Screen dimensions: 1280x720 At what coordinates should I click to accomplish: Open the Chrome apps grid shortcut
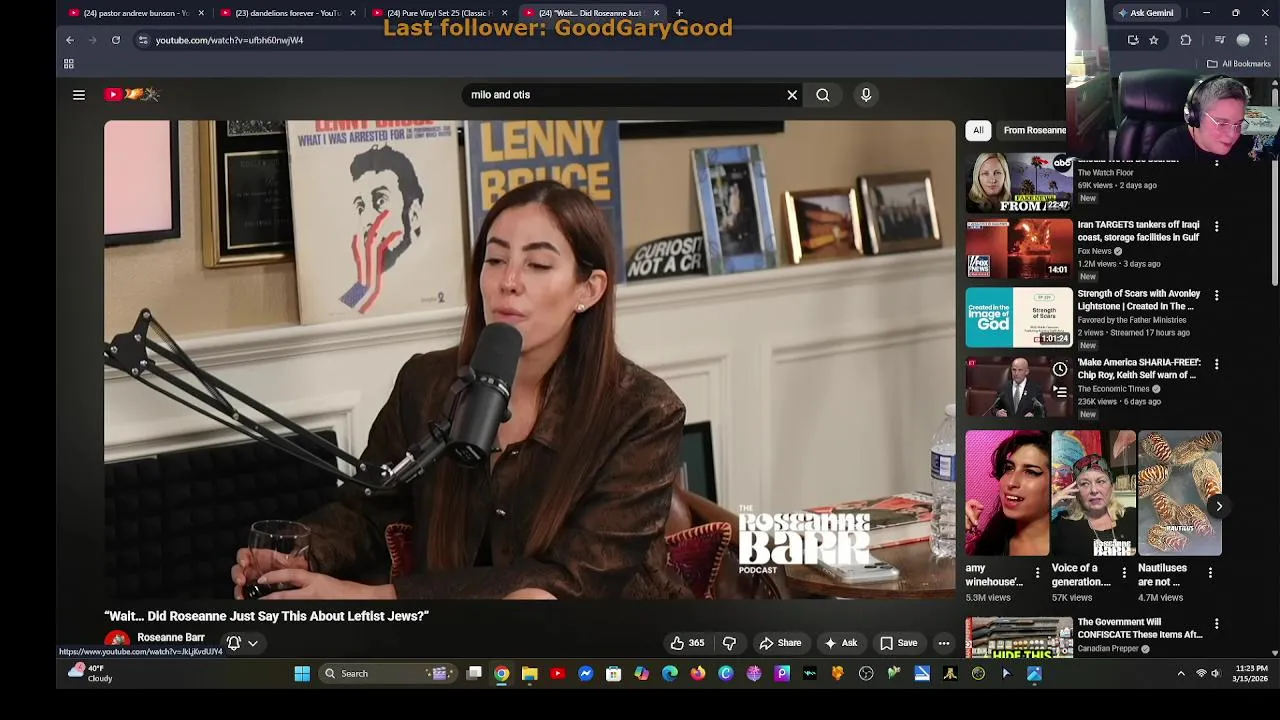pos(69,64)
